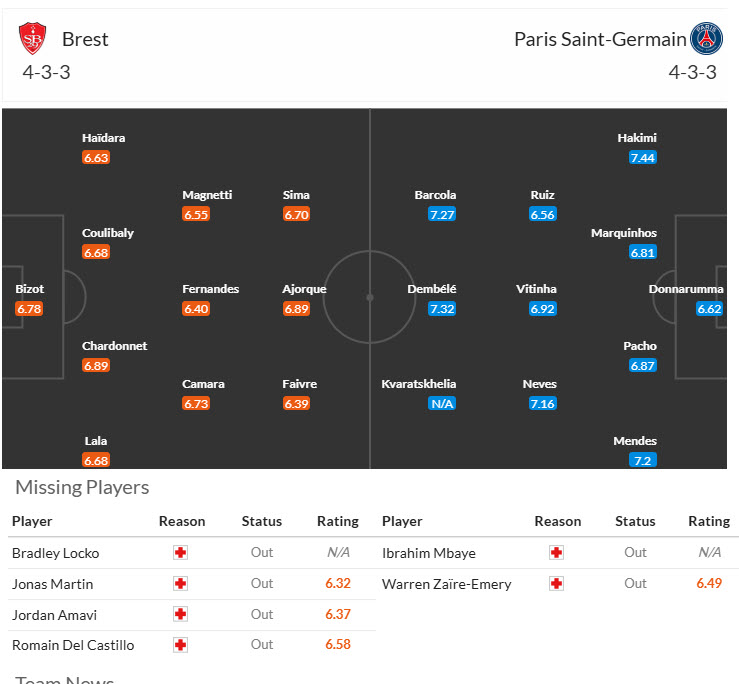Select Ajorque's 6.89 rating badge
Viewport: 739px width, 684px height.
pyautogui.click(x=296, y=309)
